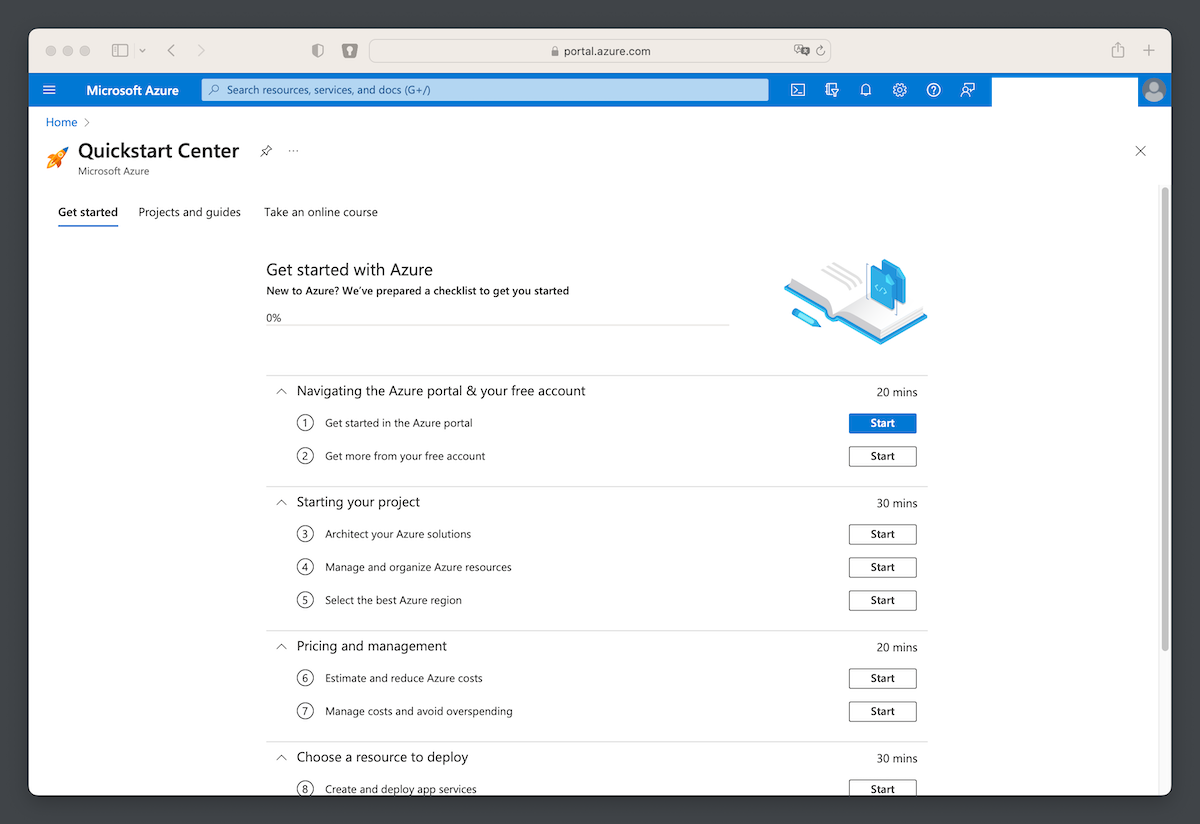Go back in Safari
1200x824 pixels.
pyautogui.click(x=171, y=50)
